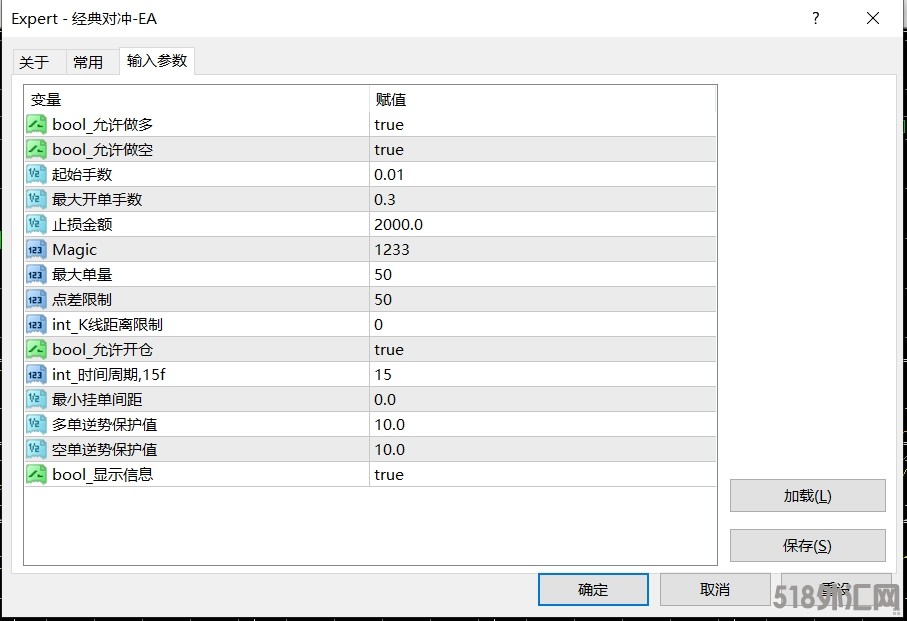Screen dimensions: 907x621
Task: Click the icon beside 空单逆势保护值
Action: click(36, 449)
